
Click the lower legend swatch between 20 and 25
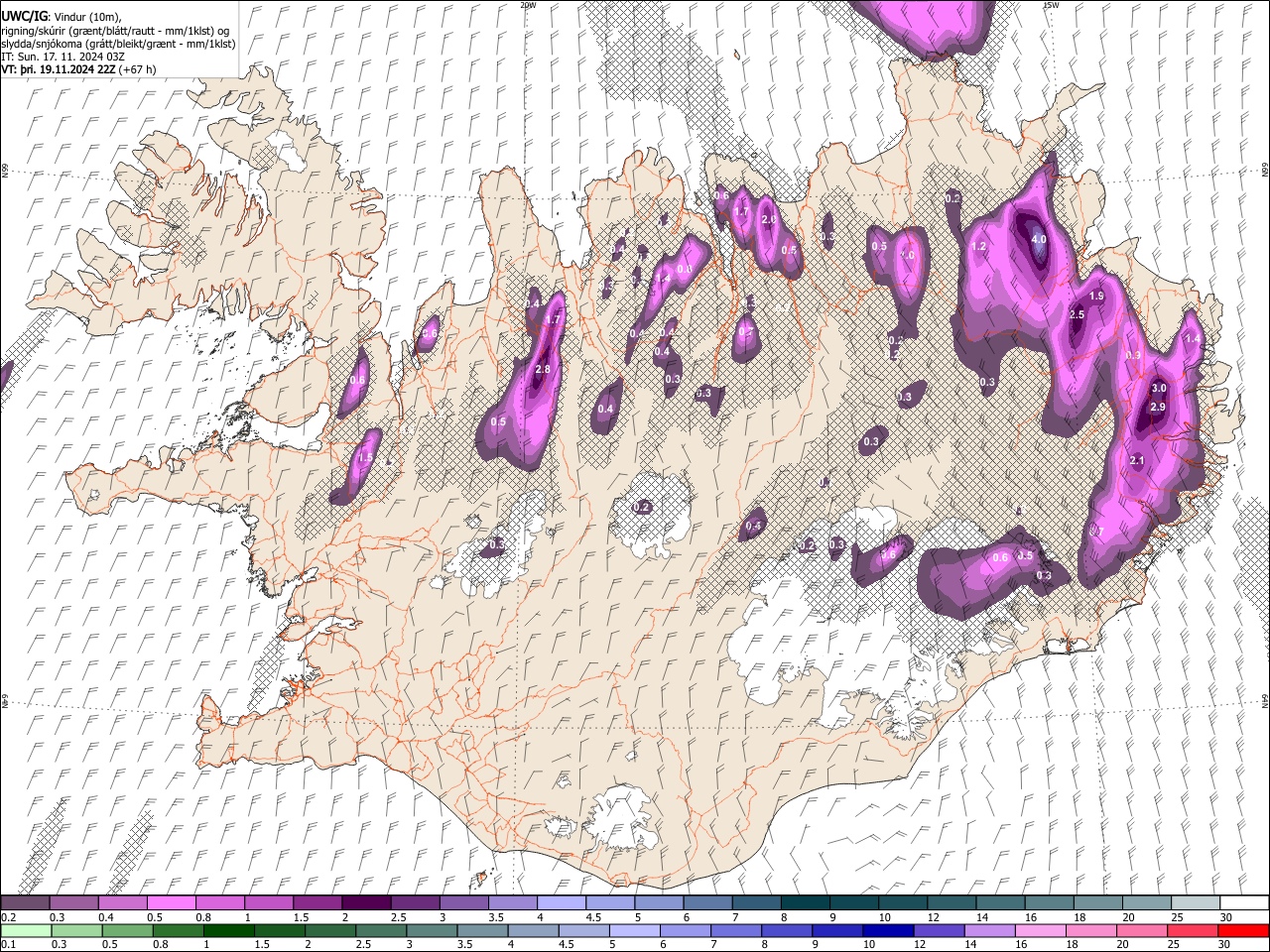coord(1143,930)
